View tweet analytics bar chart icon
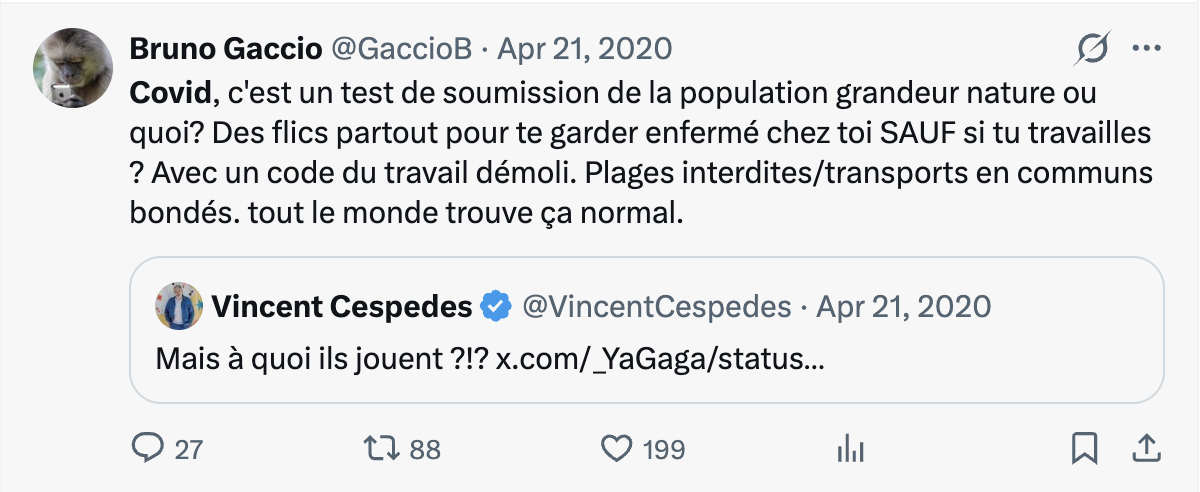The height and width of the screenshot is (492, 1200). (x=849, y=449)
